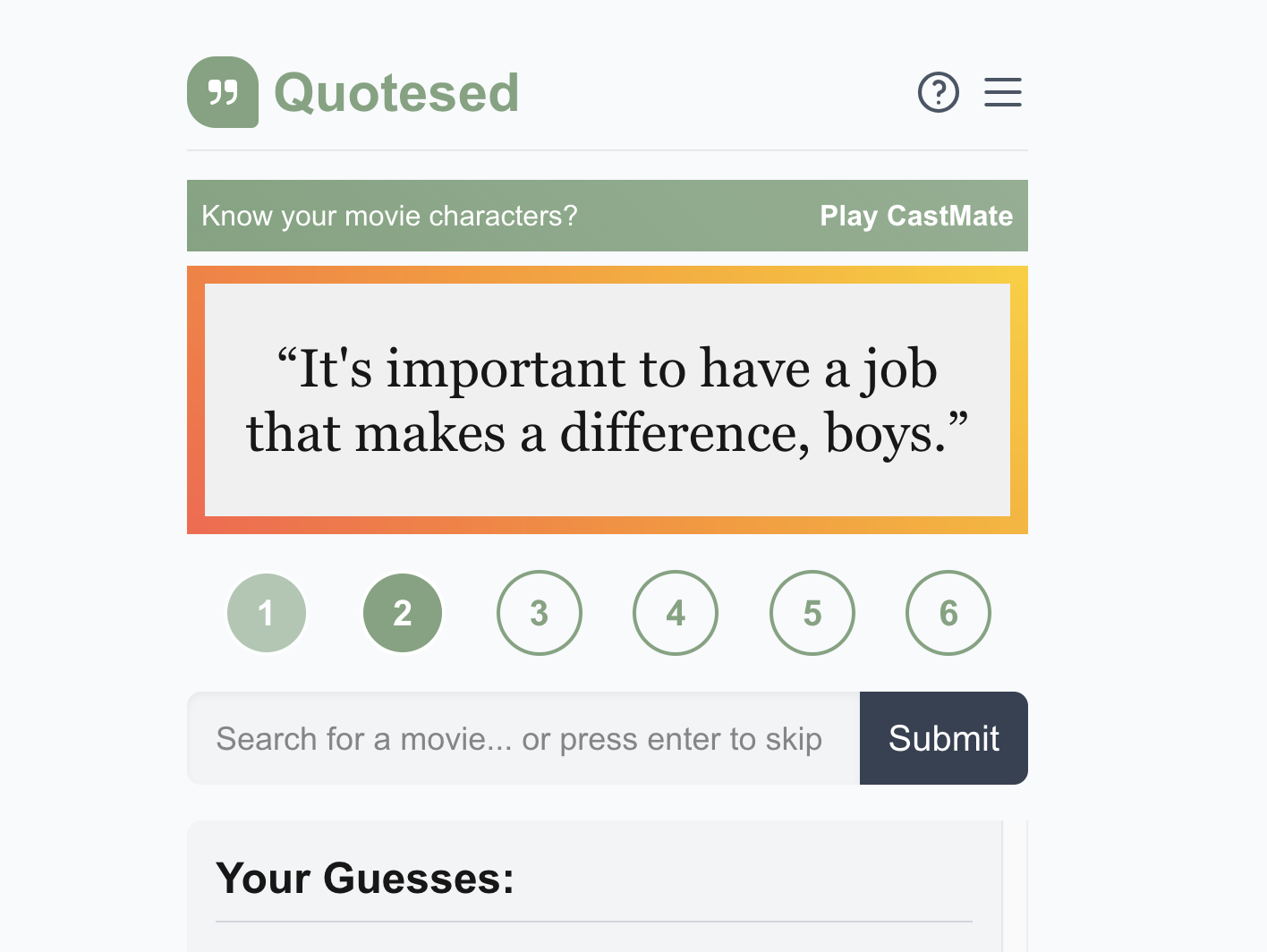1267x952 pixels.
Task: Open the help question mark icon
Action: point(938,92)
